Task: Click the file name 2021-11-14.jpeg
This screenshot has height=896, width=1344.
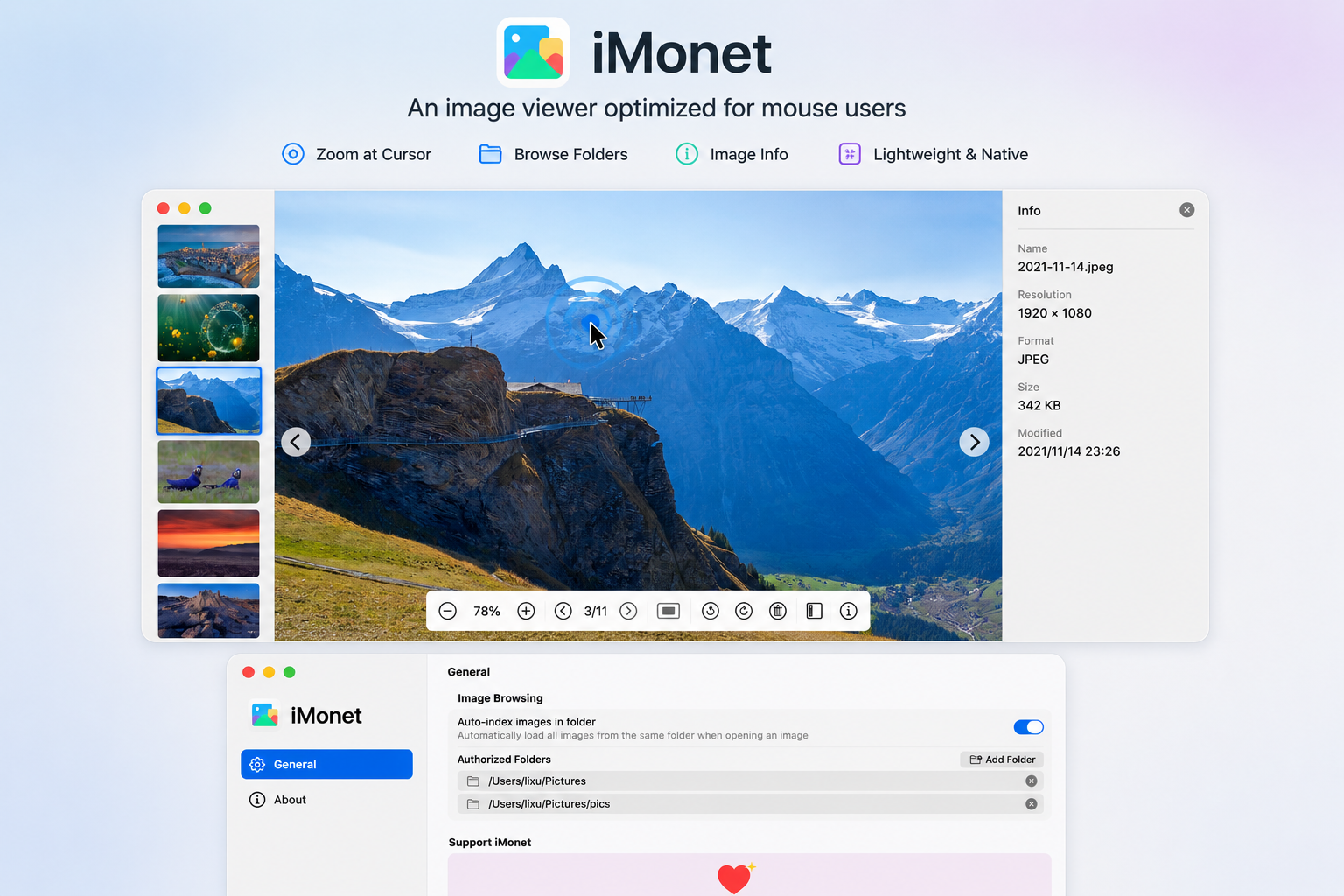Action: coord(1066,267)
